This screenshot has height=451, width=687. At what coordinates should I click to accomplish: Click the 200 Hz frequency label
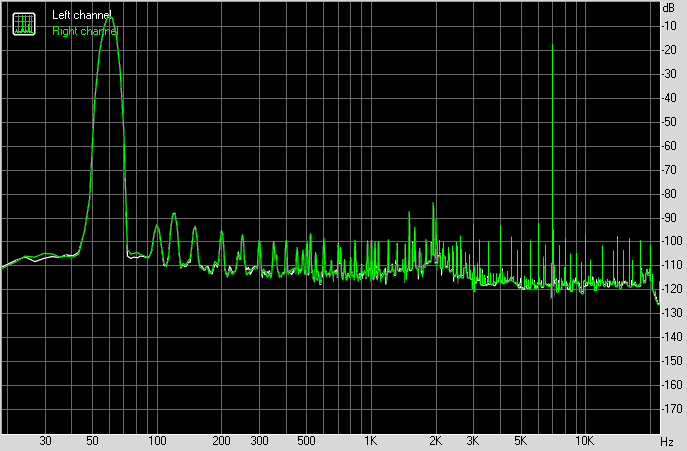(221, 441)
